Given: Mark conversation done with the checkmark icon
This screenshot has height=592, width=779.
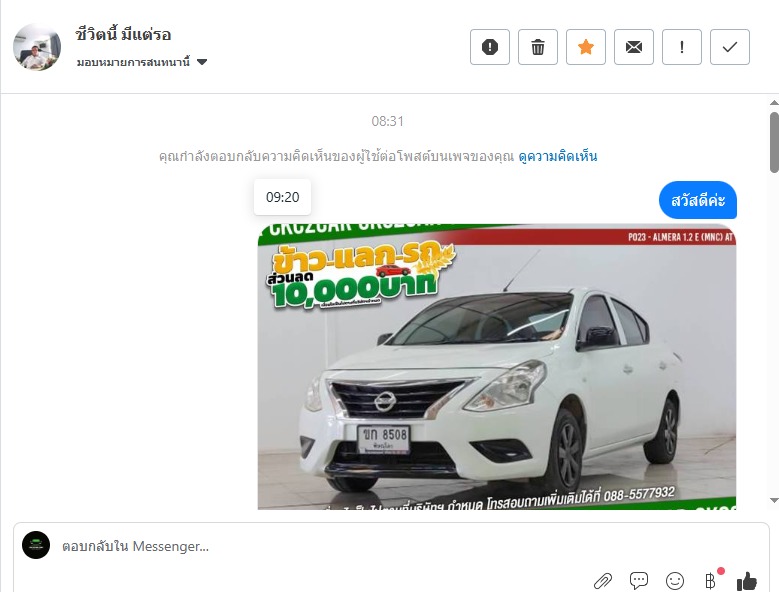Looking at the screenshot, I should (x=730, y=47).
